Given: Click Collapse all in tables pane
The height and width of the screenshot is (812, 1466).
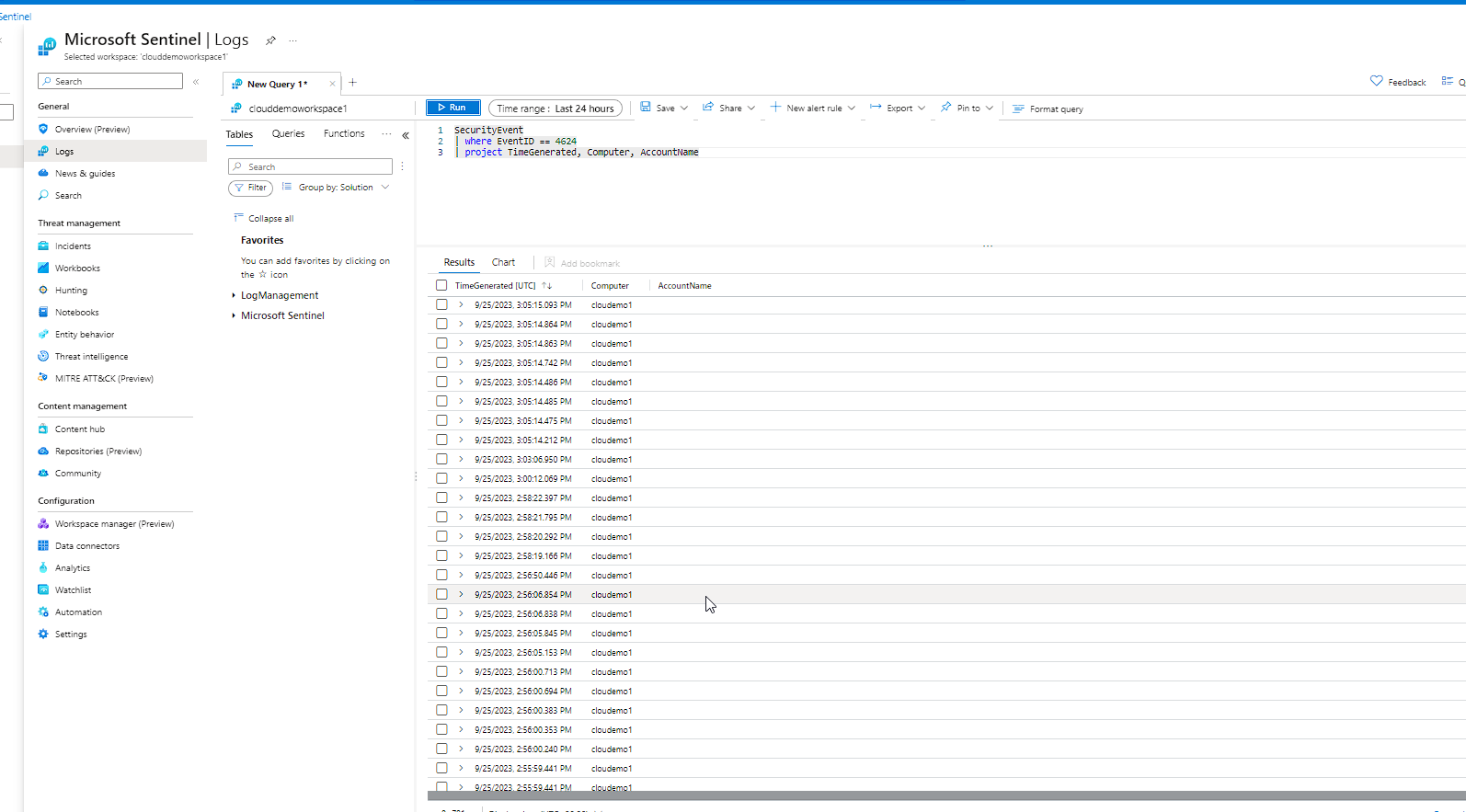Looking at the screenshot, I should 264,219.
